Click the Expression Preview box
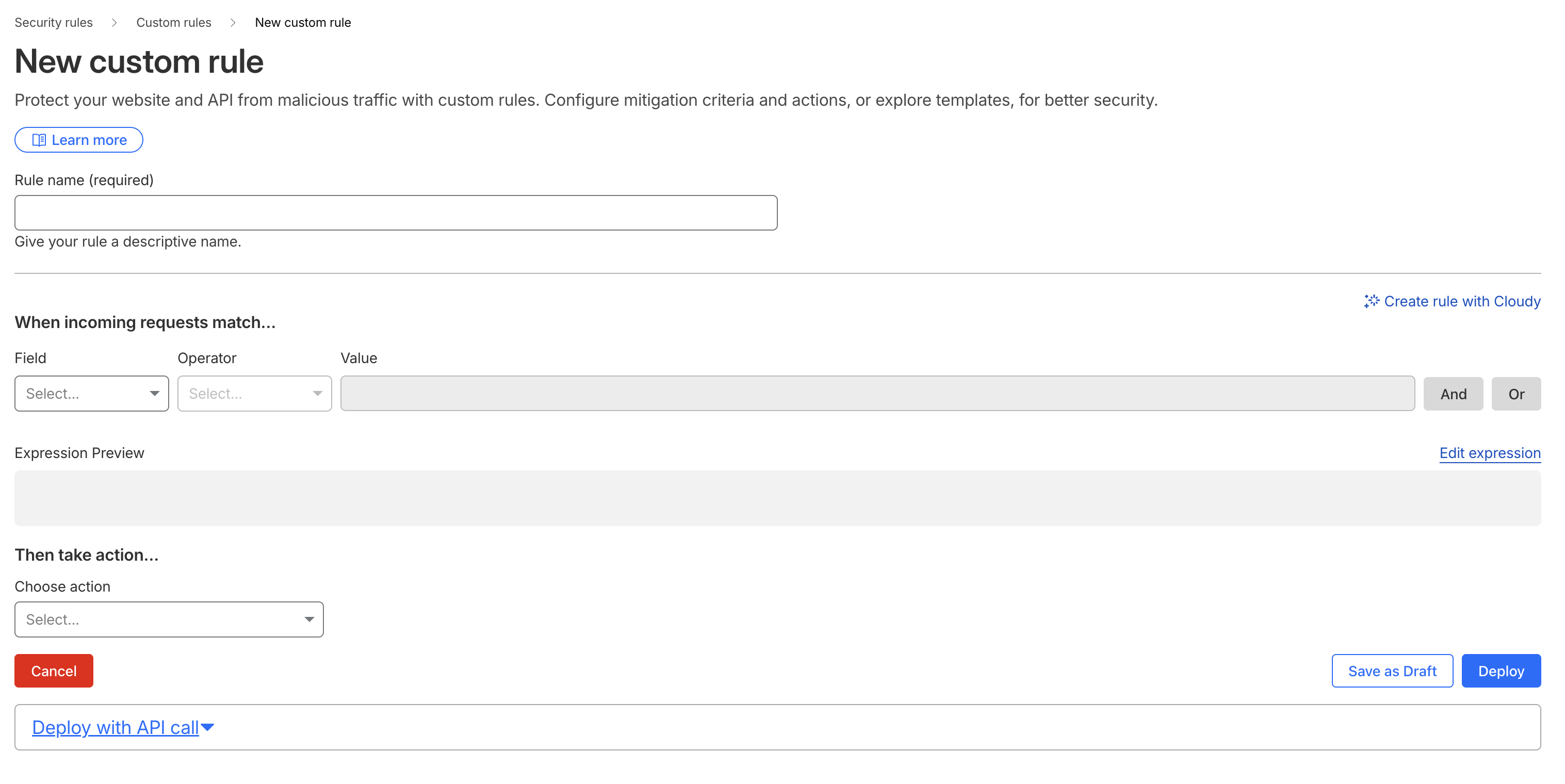The image size is (1565, 784). (778, 498)
